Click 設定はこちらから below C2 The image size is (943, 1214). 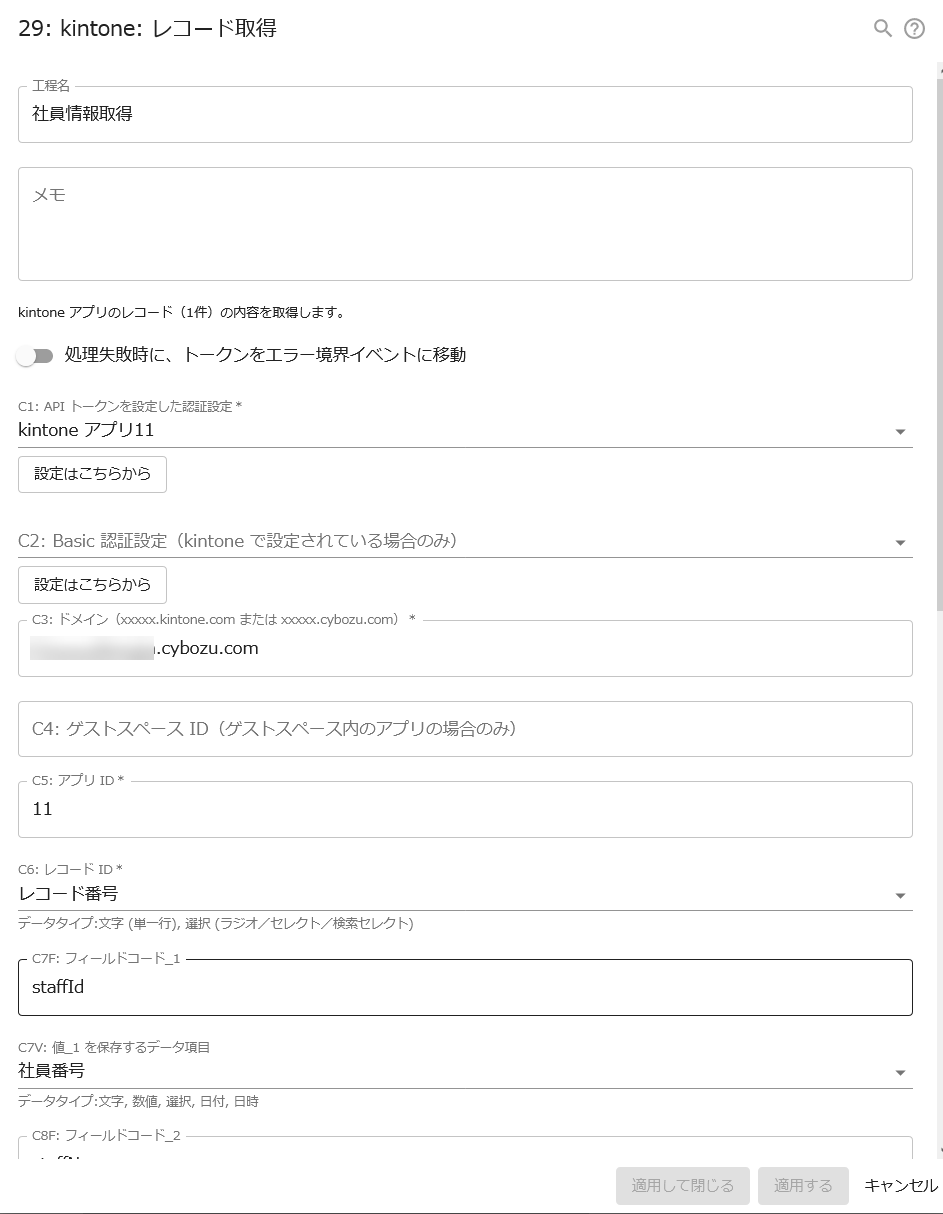pos(92,584)
